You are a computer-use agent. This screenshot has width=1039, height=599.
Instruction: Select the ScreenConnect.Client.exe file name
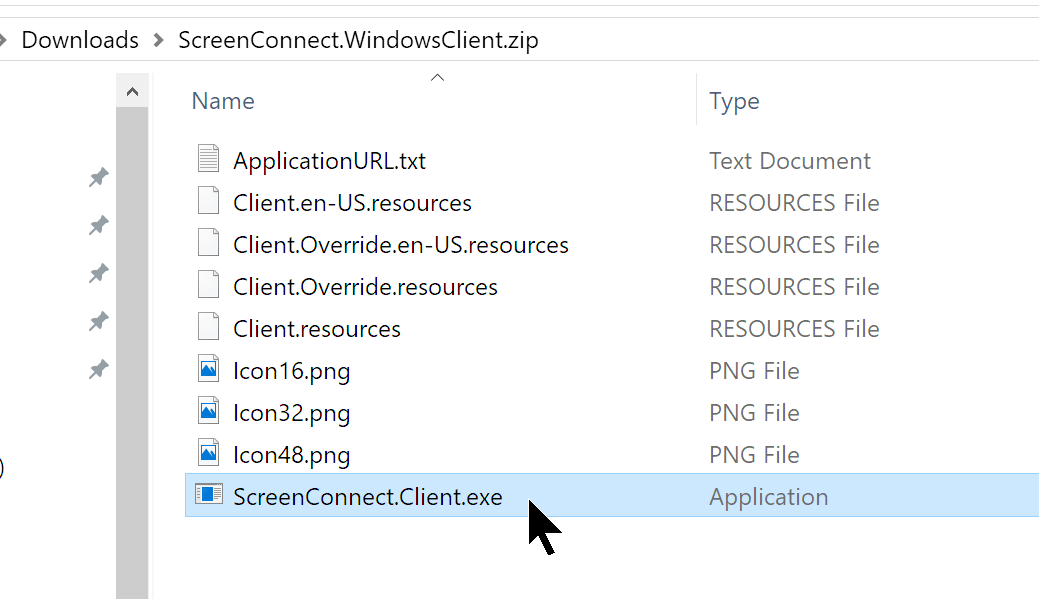point(368,497)
